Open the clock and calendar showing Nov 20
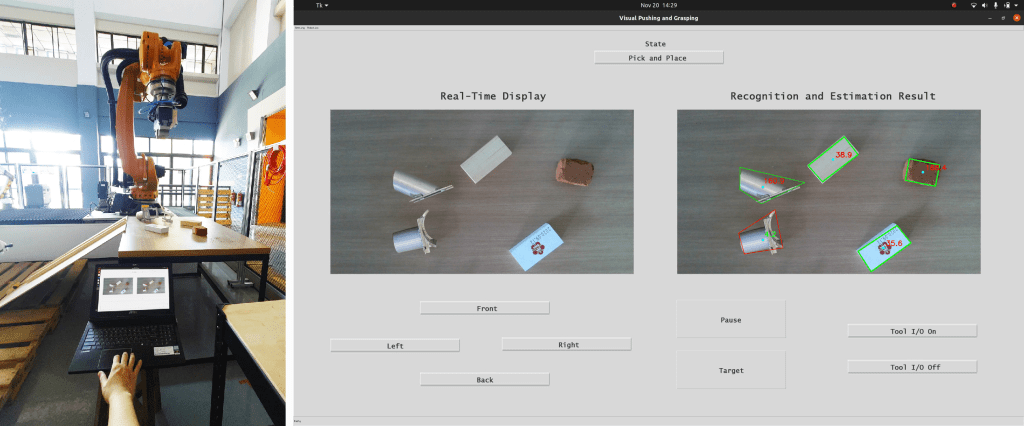This screenshot has width=1024, height=426. pos(658,5)
